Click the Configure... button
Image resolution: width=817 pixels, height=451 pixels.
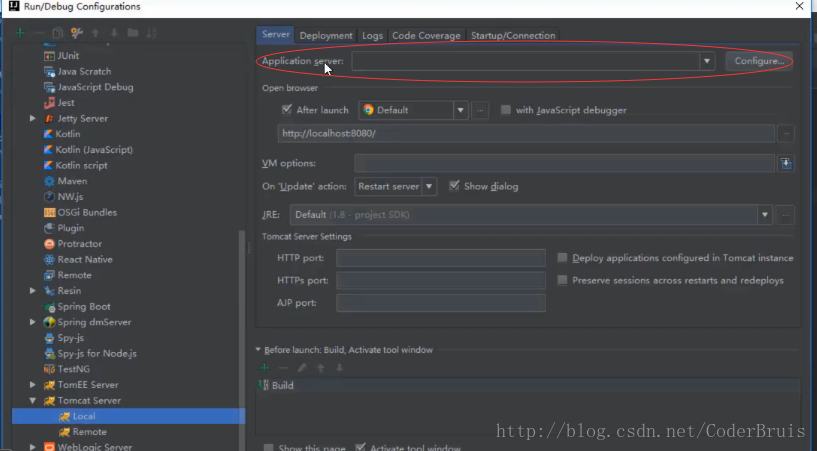coord(759,61)
